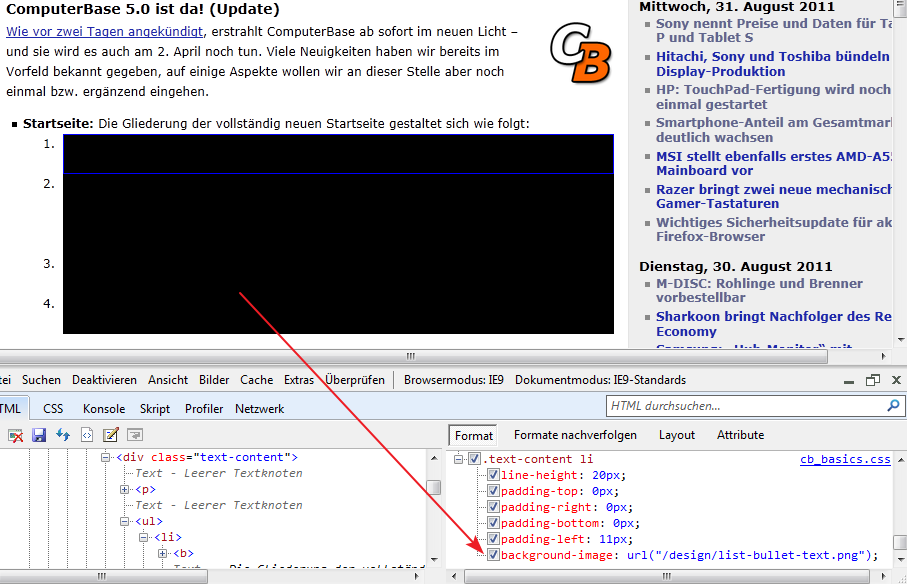Screen dimensions: 907x584
Task: Switch to the Skript tab
Action: 155,409
